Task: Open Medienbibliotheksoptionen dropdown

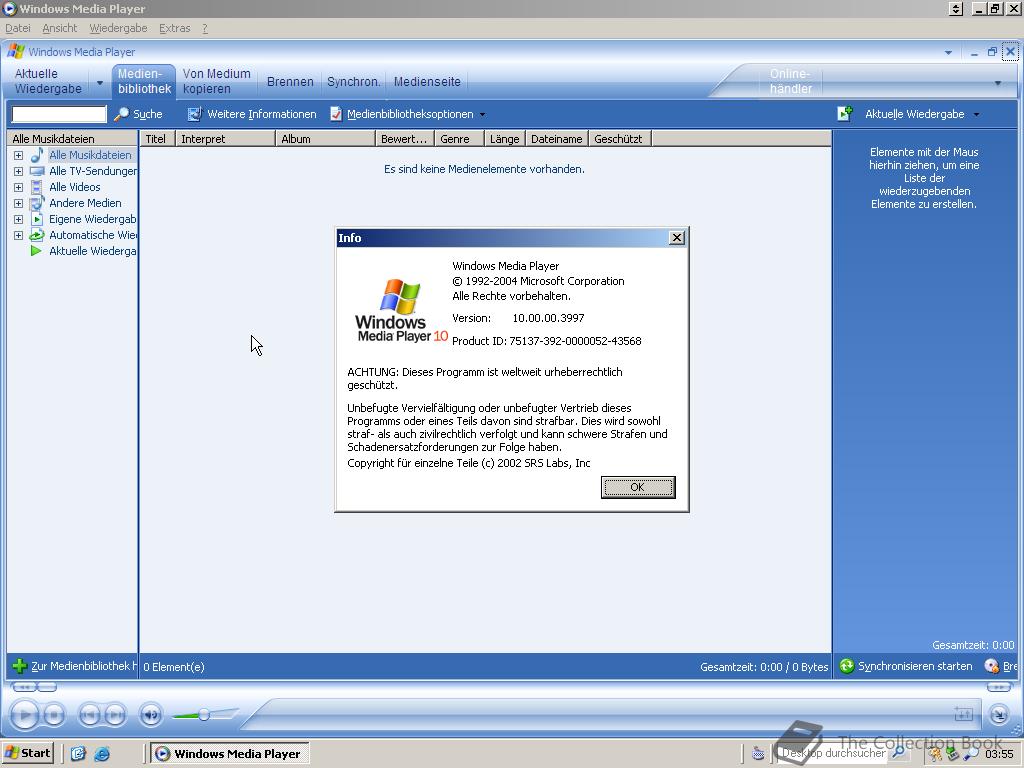Action: coord(409,114)
